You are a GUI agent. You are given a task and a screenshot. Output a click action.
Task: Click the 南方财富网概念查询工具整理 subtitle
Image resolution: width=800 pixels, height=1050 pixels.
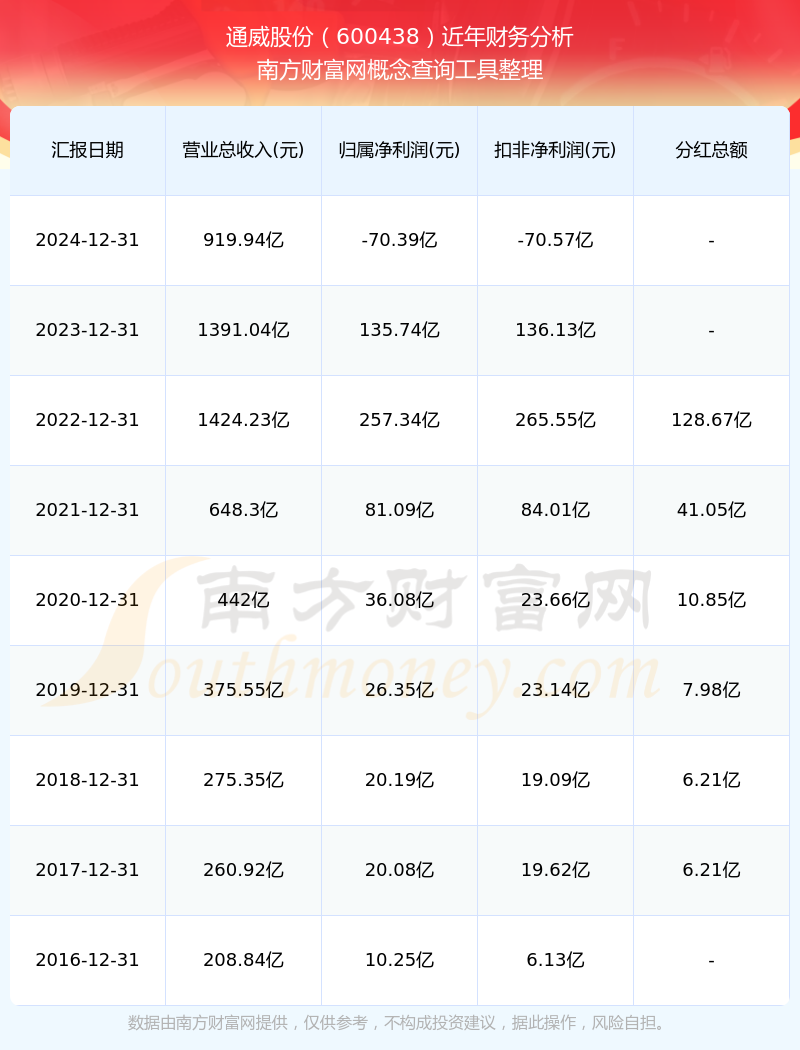coord(400,70)
